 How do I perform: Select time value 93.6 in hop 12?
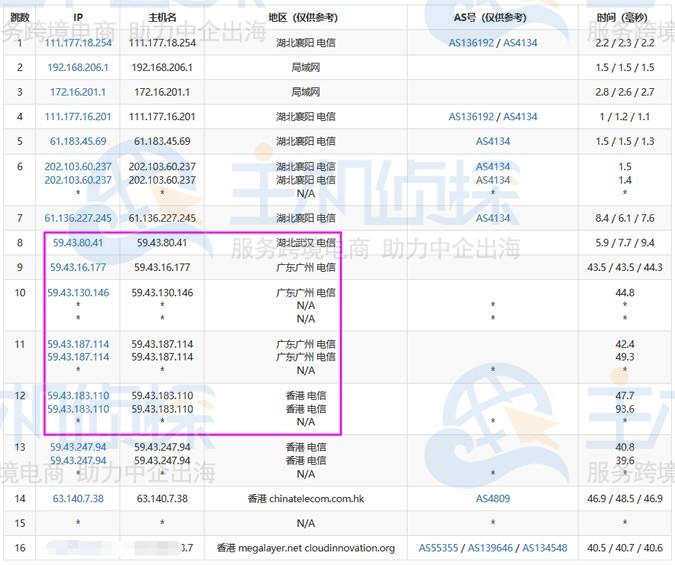[x=625, y=409]
